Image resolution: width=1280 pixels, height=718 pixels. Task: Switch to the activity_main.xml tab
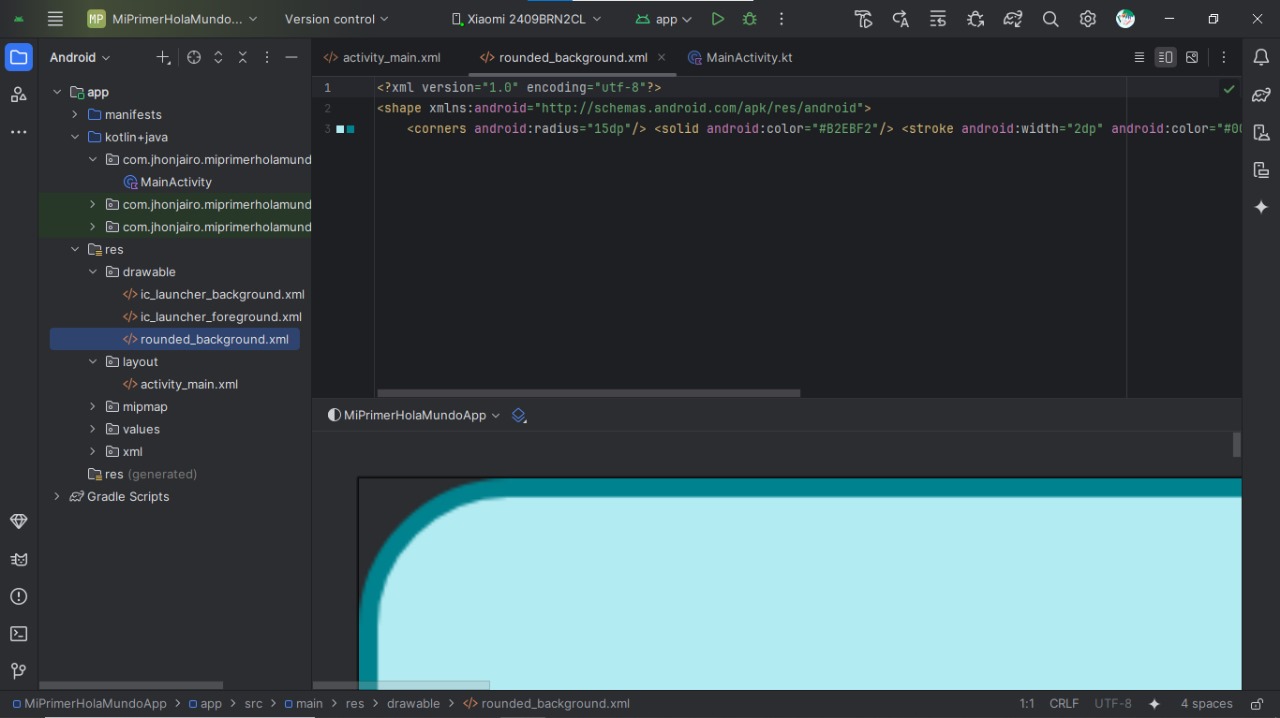[x=382, y=57]
